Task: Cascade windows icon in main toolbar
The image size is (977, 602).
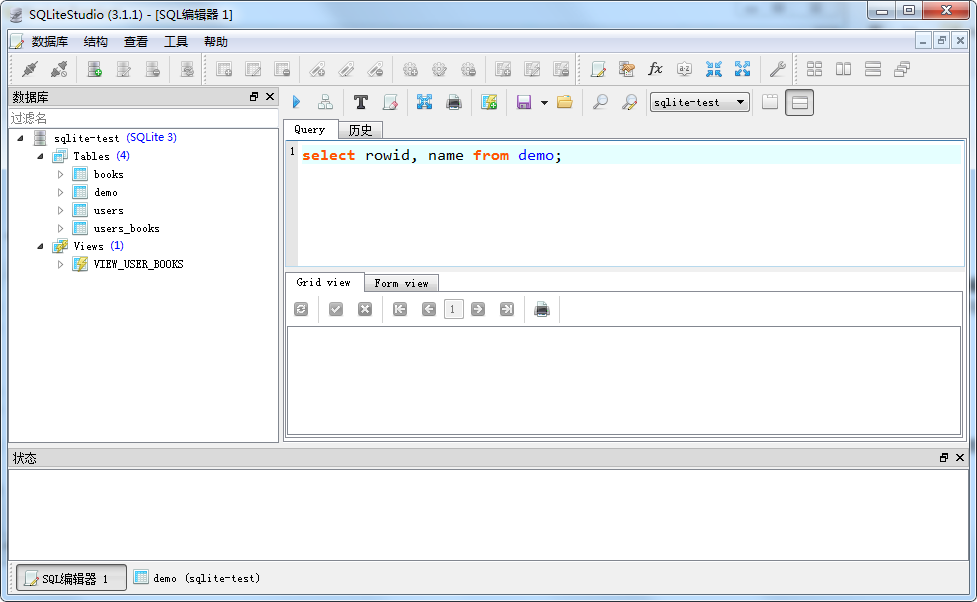Action: coord(902,69)
